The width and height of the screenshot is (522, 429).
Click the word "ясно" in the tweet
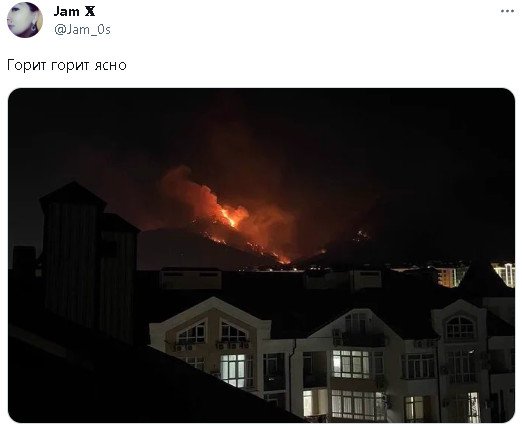pos(110,66)
